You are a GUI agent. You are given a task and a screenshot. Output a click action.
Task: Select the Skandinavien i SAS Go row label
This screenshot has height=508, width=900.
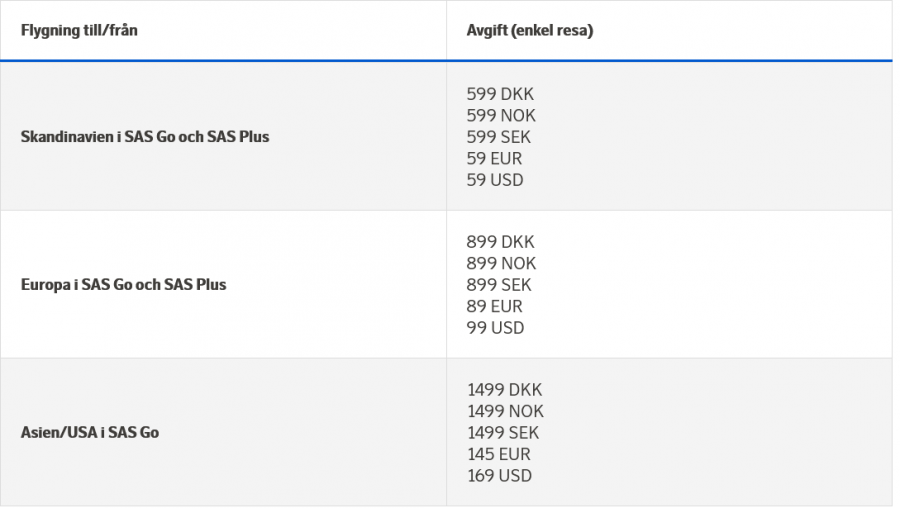[x=145, y=137]
